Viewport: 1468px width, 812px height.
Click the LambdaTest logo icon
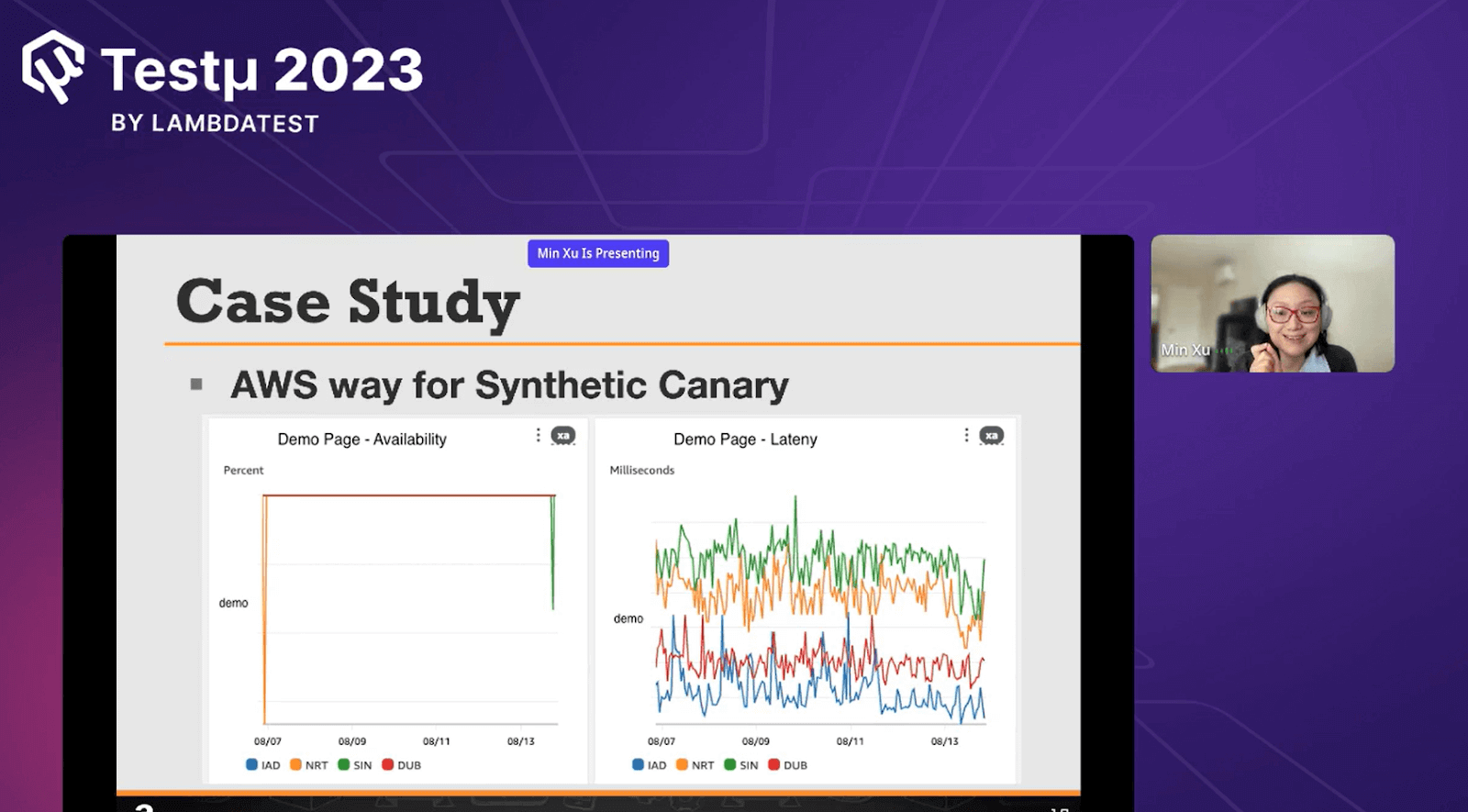pyautogui.click(x=53, y=67)
